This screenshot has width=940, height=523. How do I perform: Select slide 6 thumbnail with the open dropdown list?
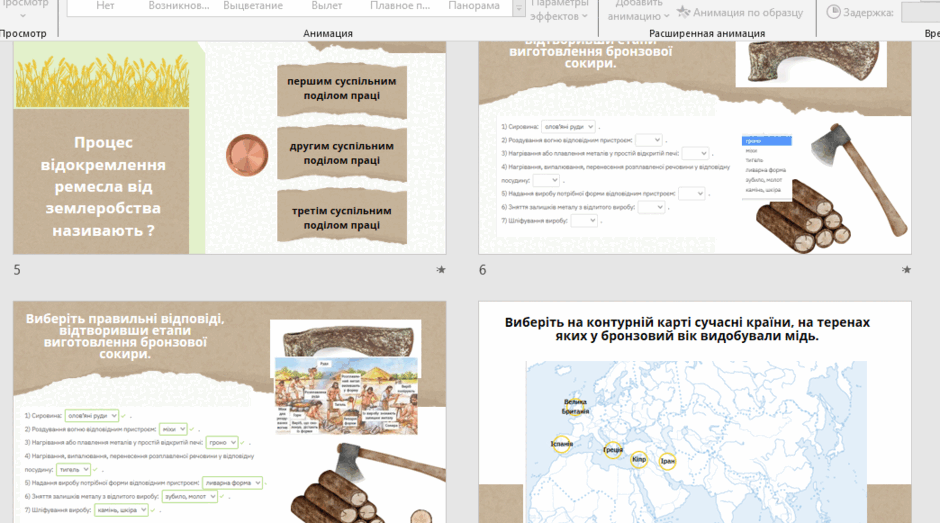click(695, 148)
